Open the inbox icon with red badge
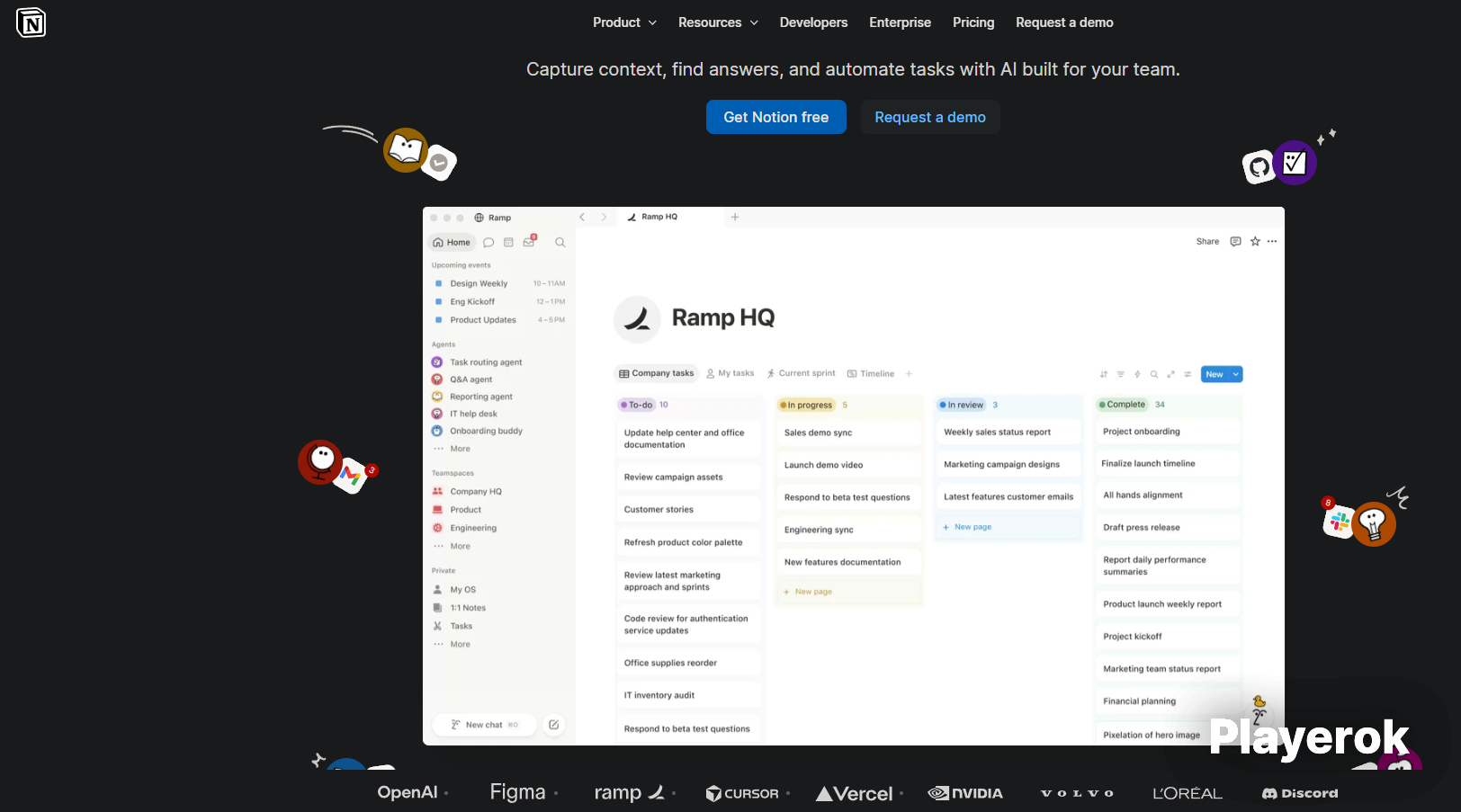 click(x=529, y=242)
